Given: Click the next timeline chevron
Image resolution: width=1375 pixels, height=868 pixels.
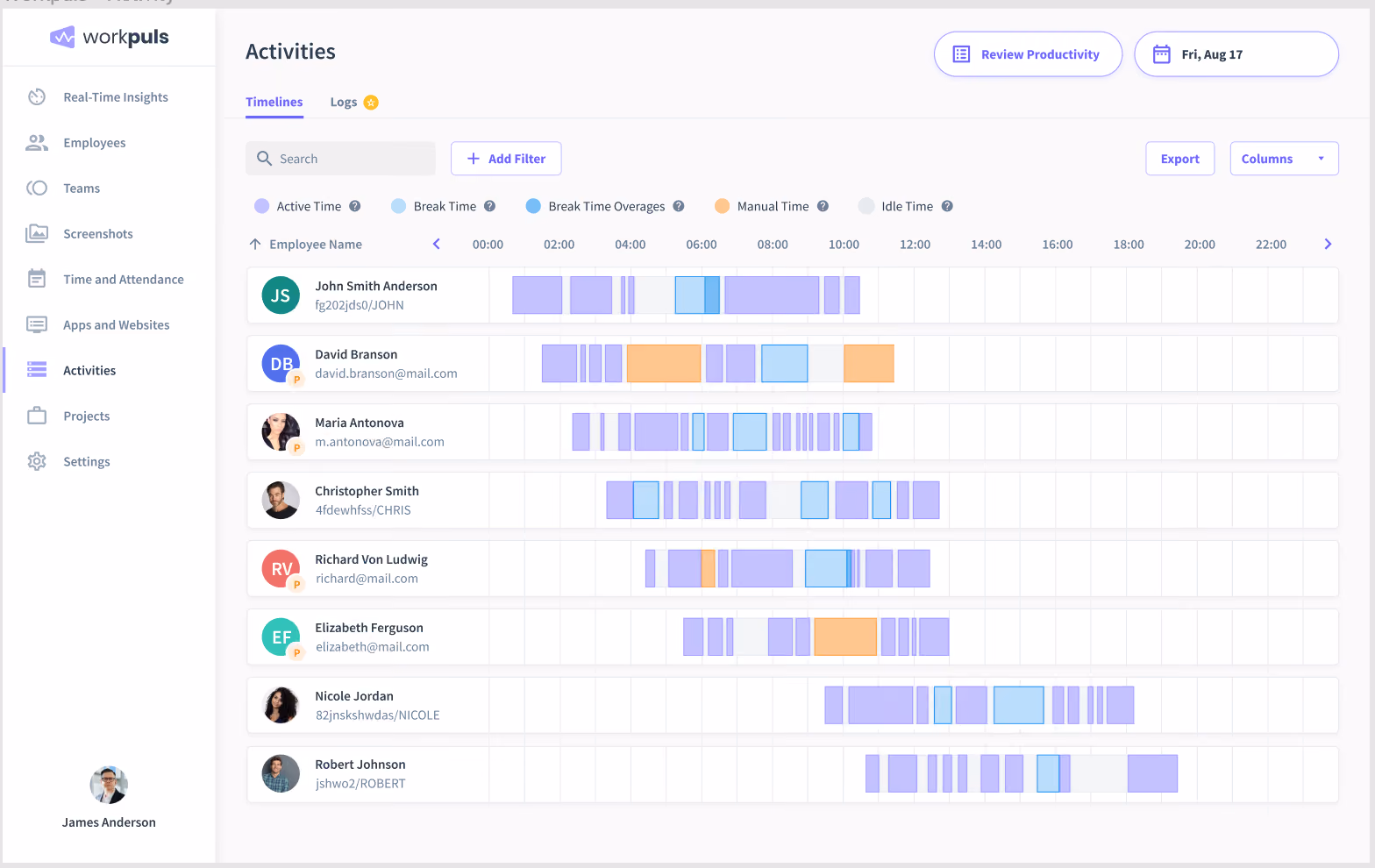Looking at the screenshot, I should tap(1328, 244).
